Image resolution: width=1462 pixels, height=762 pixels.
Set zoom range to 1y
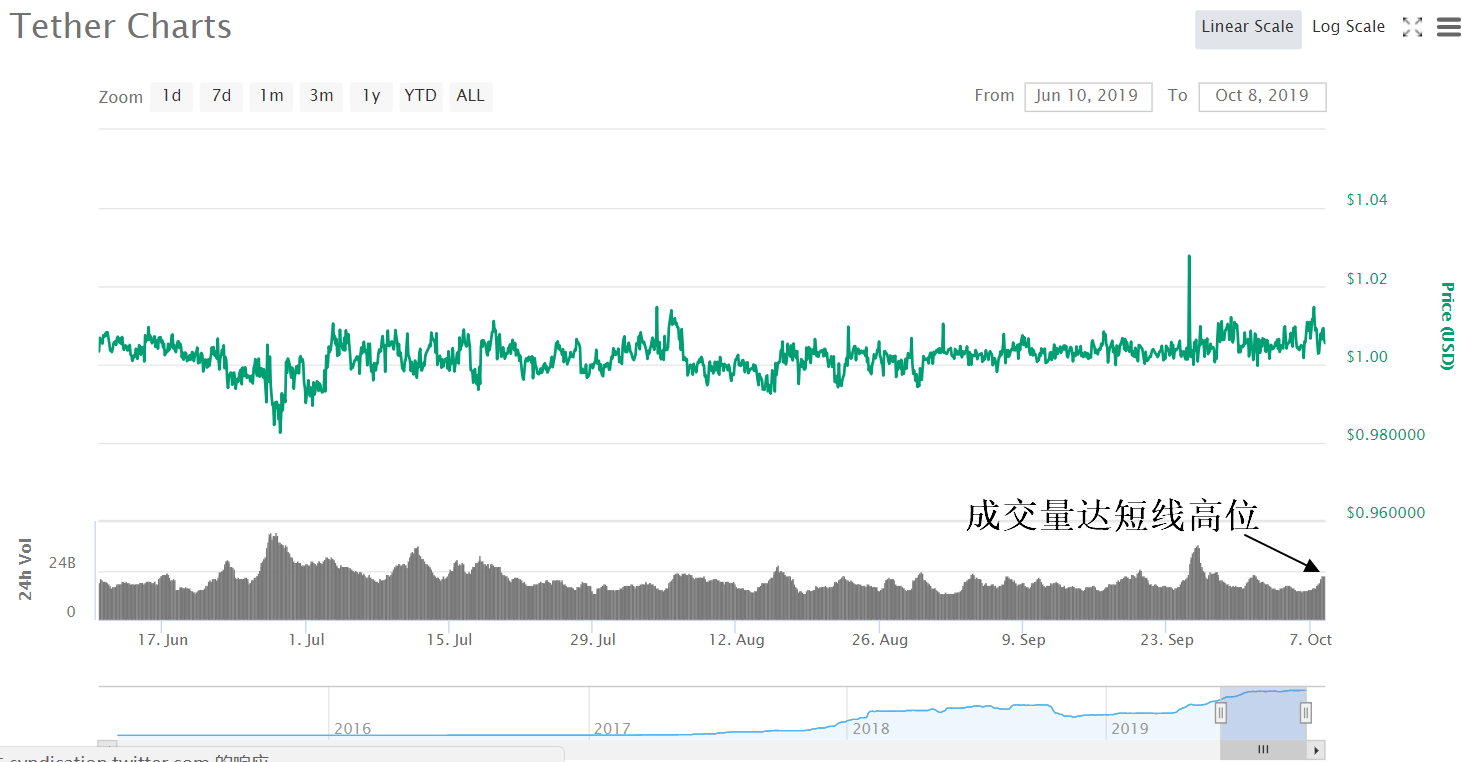coord(371,96)
